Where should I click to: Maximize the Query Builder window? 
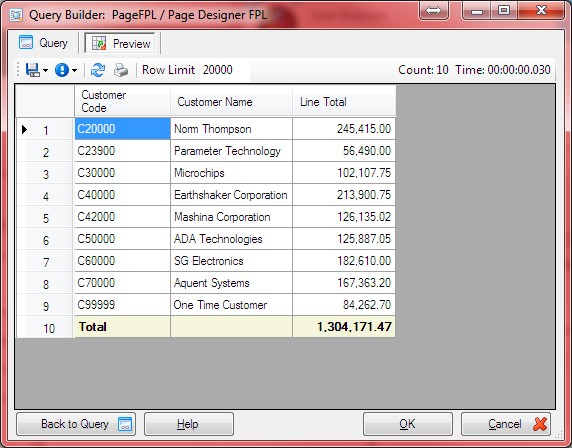tap(504, 10)
